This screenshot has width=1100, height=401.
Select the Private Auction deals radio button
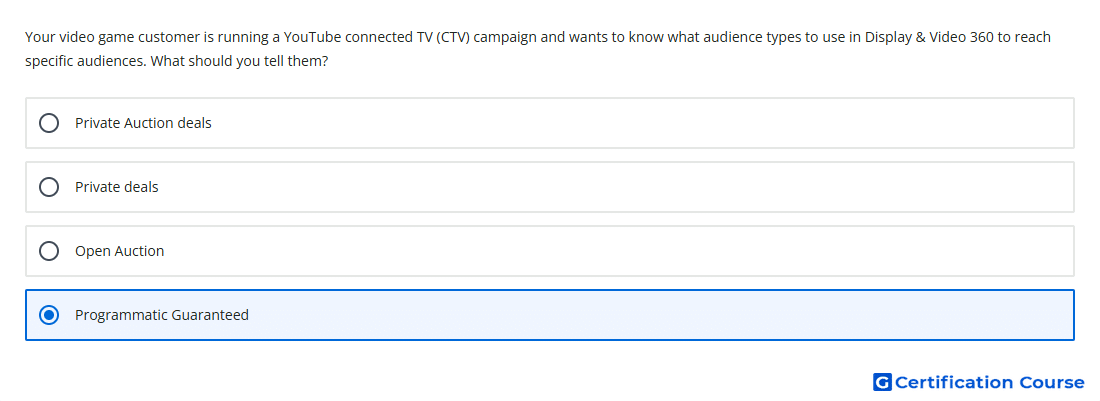(x=48, y=123)
